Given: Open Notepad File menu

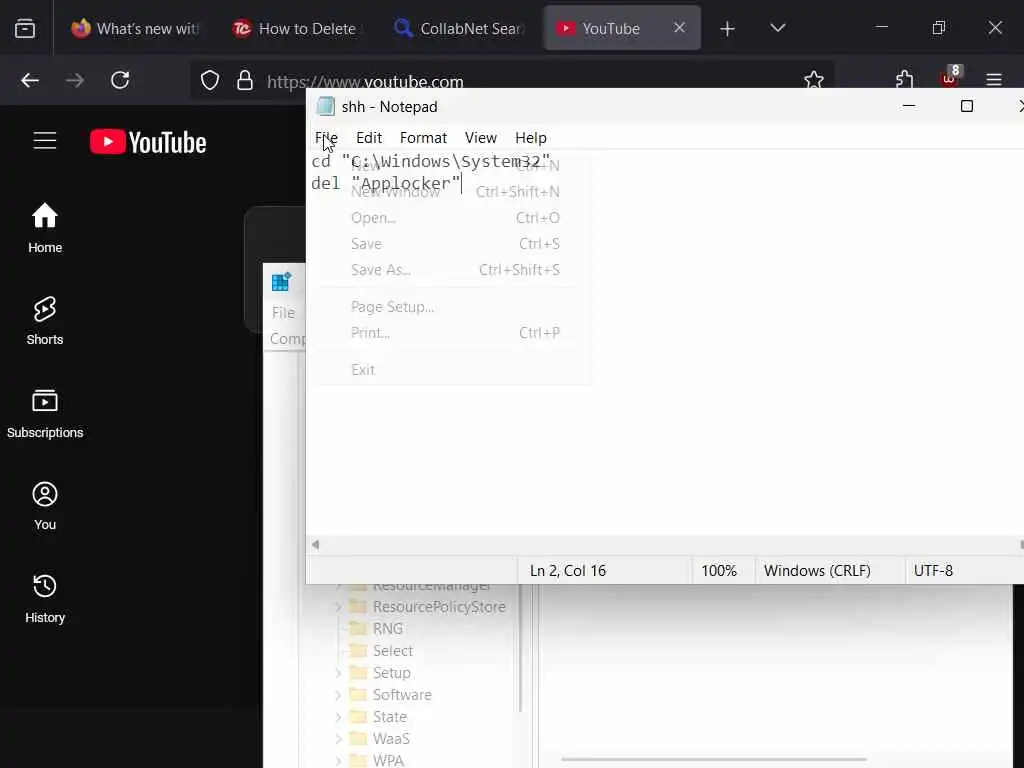Looking at the screenshot, I should pos(326,138).
